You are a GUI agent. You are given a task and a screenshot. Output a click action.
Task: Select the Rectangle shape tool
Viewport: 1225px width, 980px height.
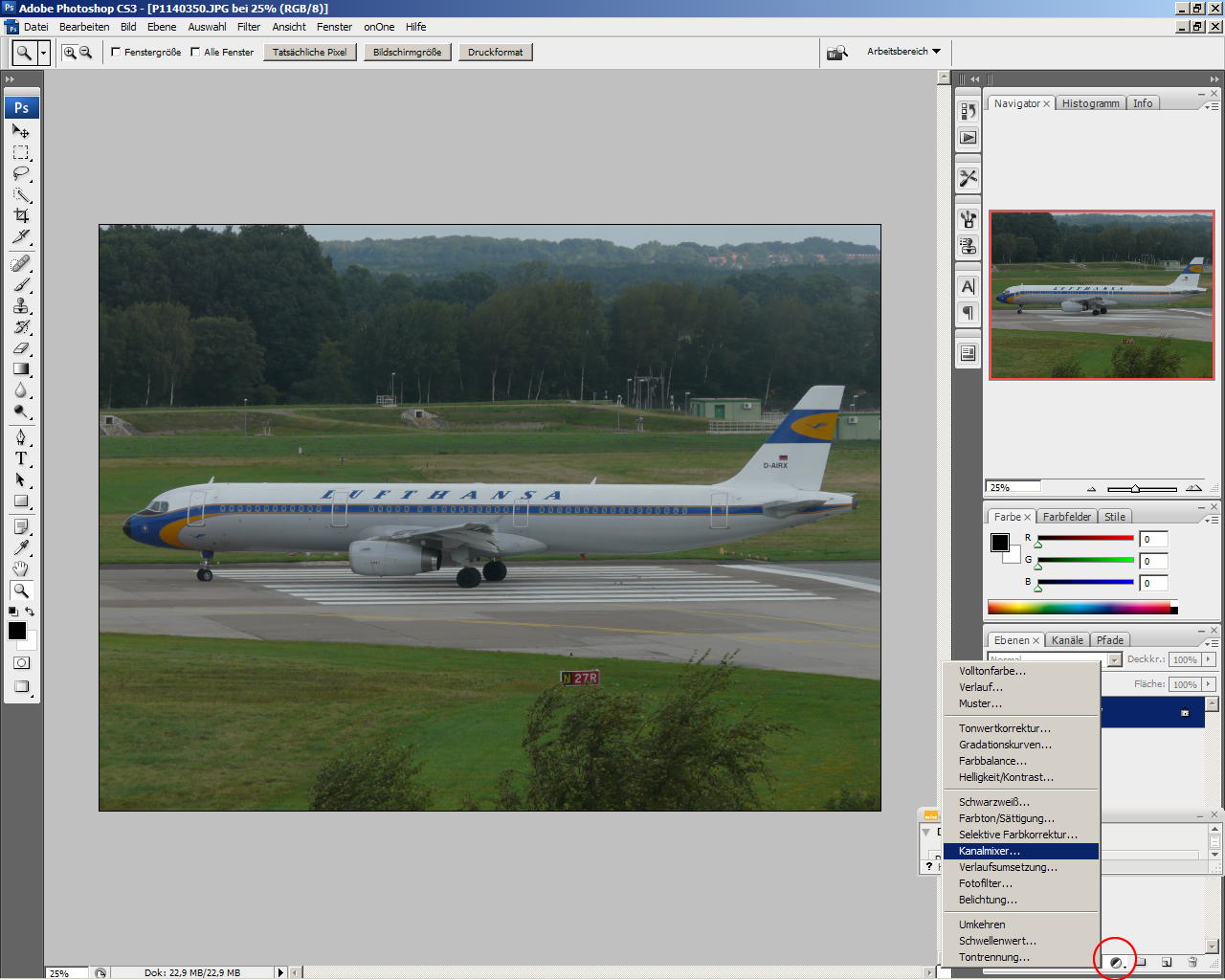point(21,501)
